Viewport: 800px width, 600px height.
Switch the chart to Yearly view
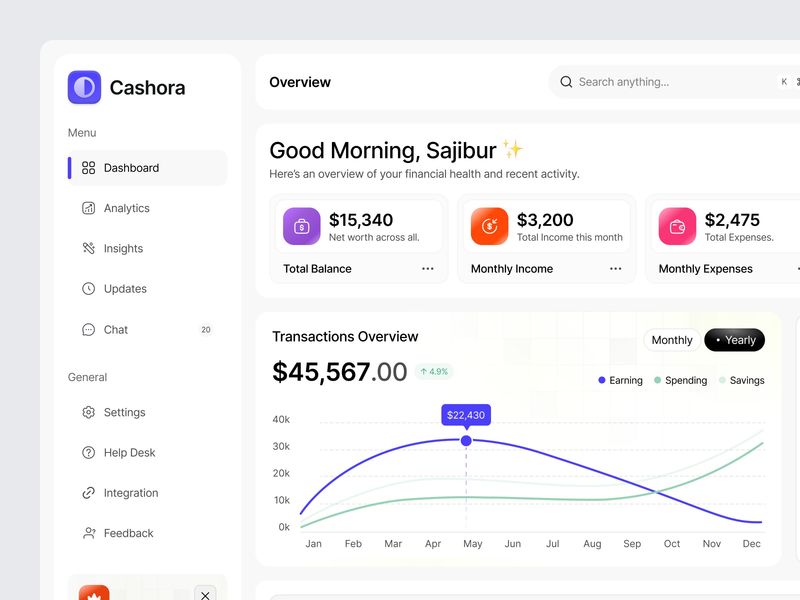click(734, 340)
